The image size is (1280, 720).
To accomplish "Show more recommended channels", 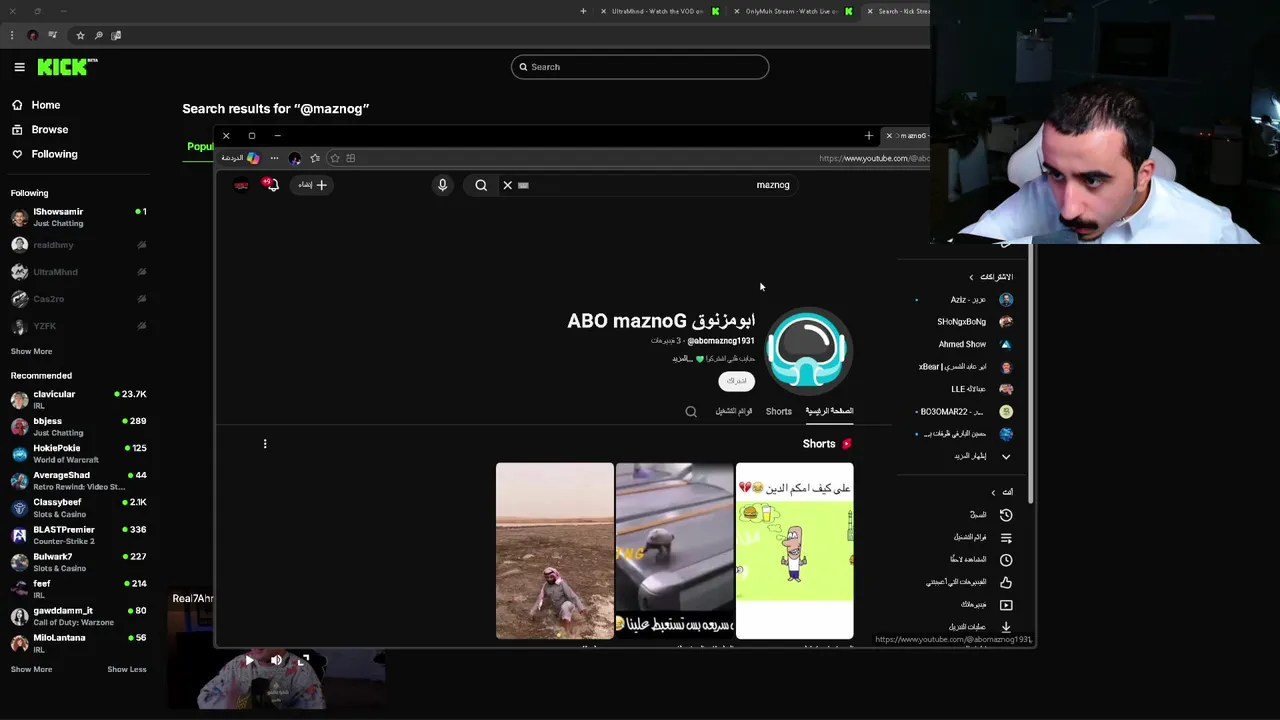I will point(31,669).
